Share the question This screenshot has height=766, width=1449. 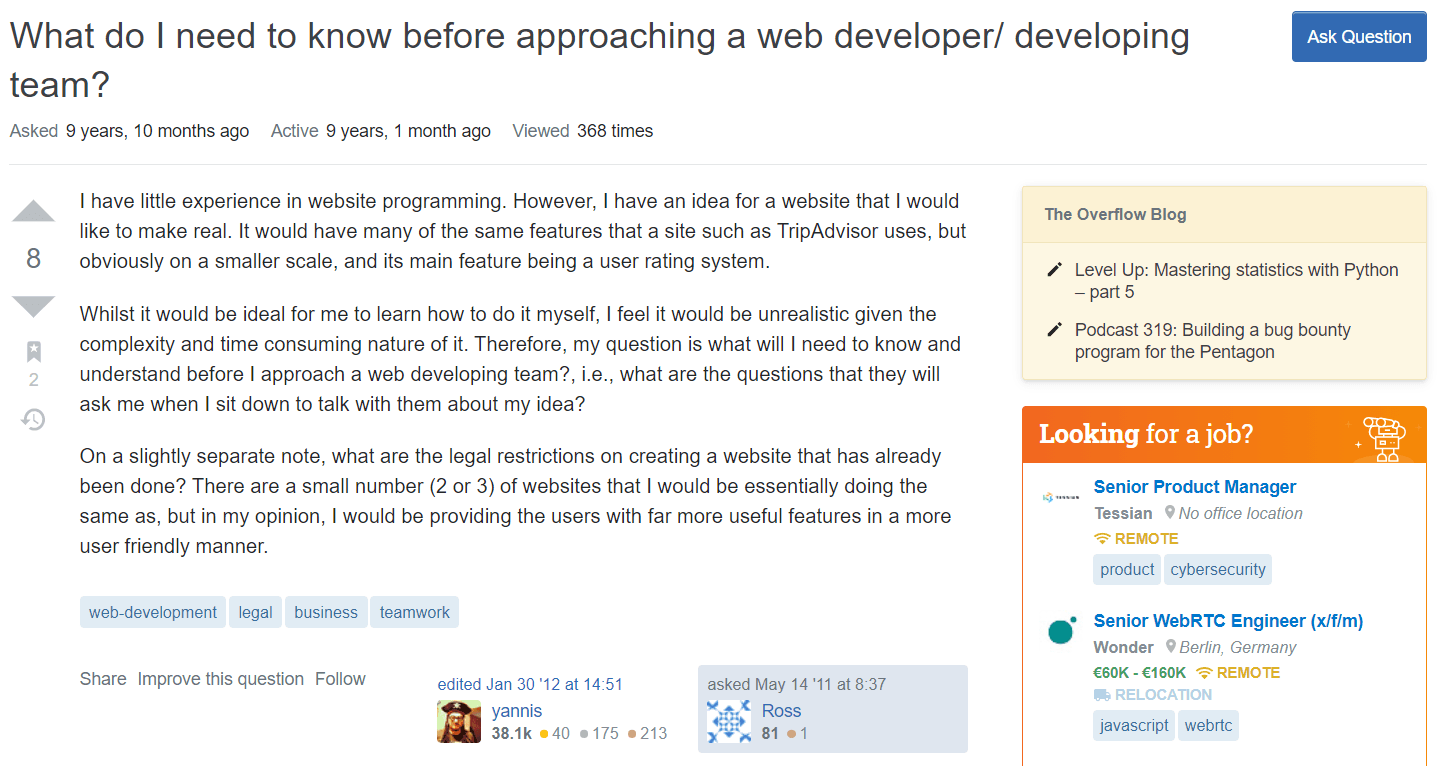[x=102, y=679]
